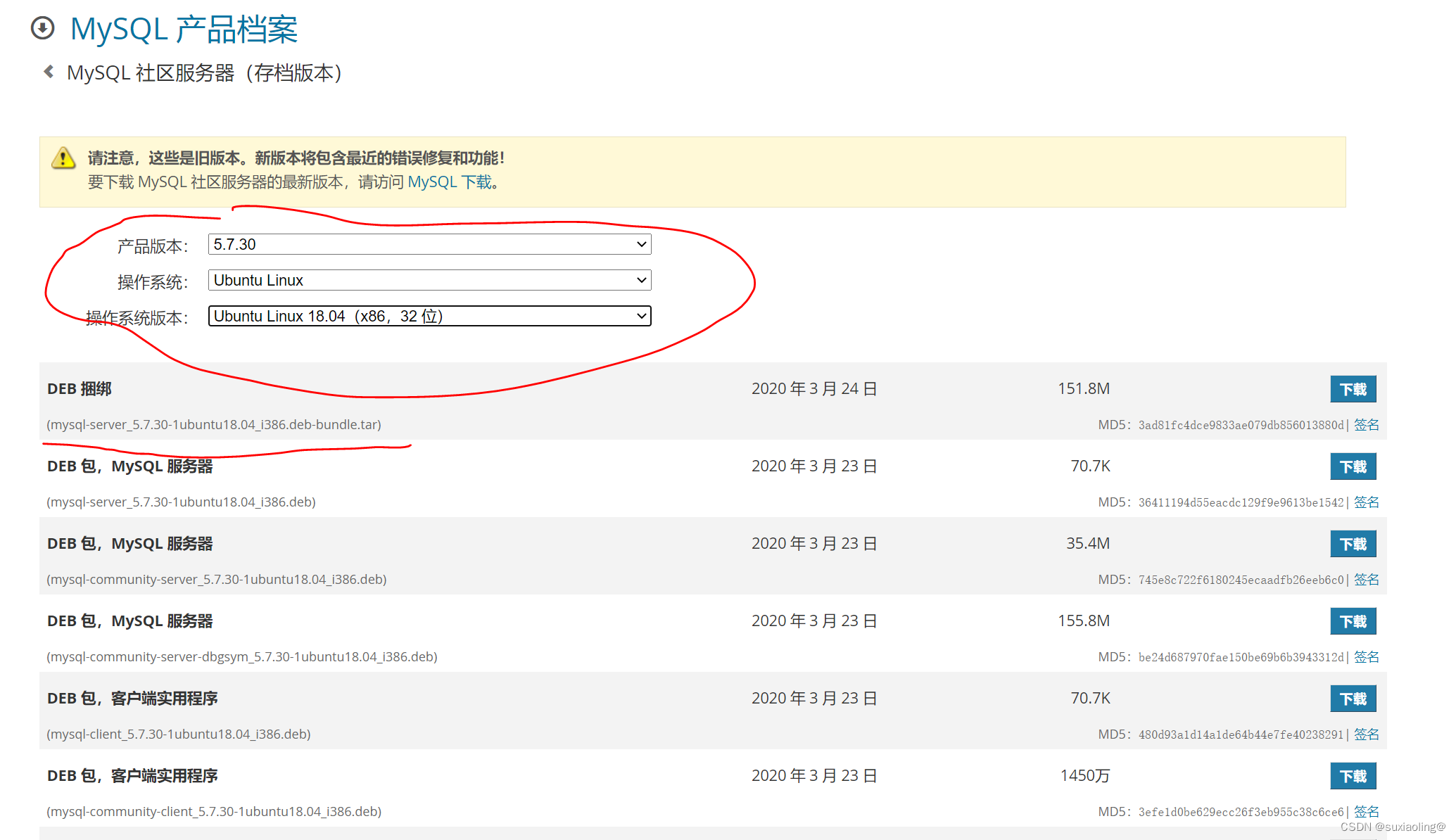Click the back chevron before MySQL 社区服务器

(x=49, y=72)
